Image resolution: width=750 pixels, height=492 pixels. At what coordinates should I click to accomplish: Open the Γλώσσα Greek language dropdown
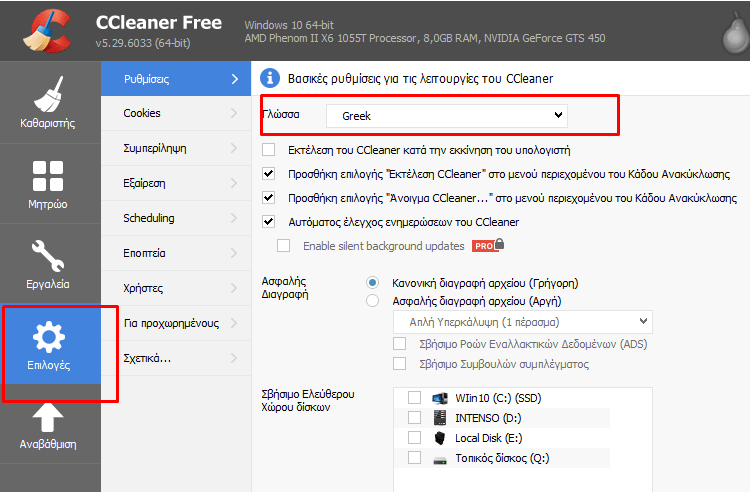[447, 116]
